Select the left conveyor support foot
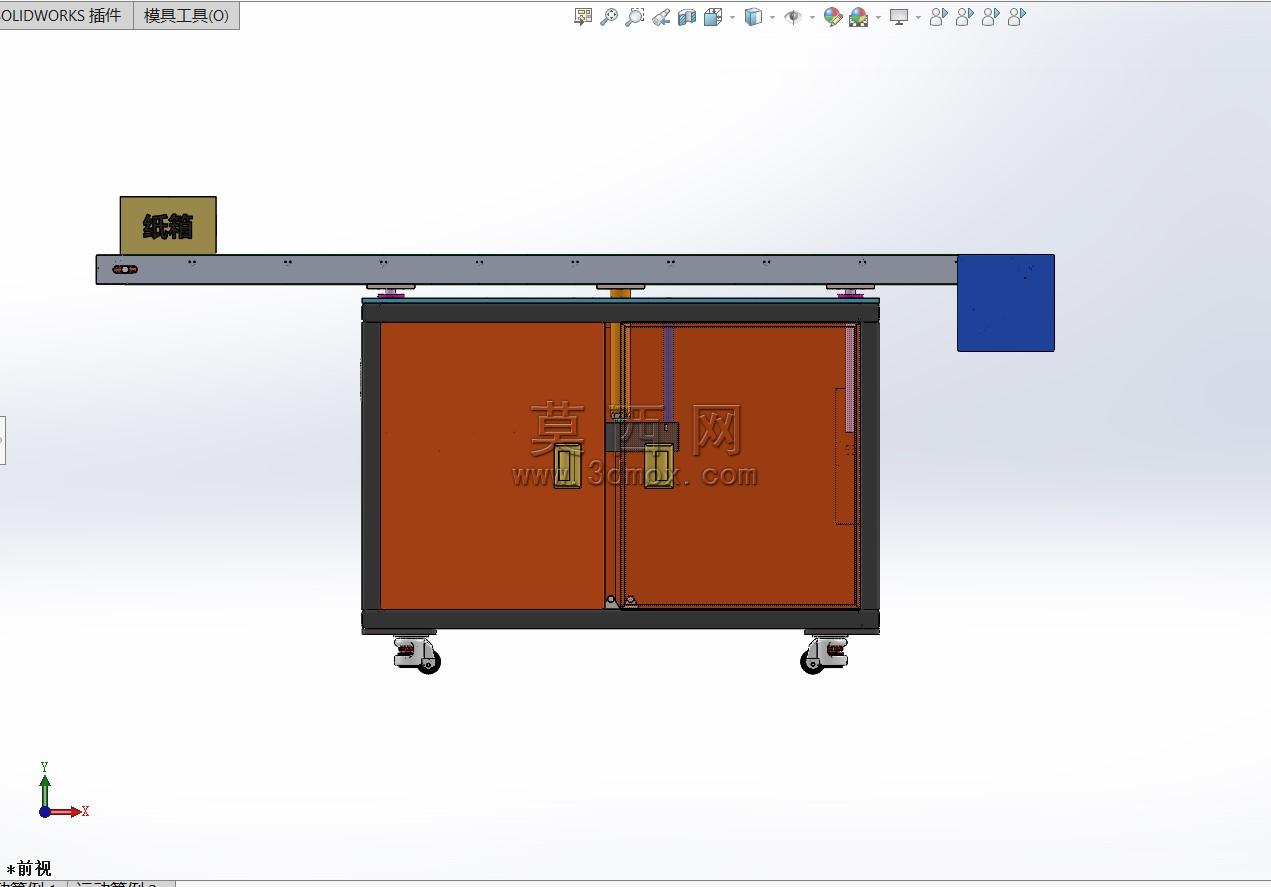 pyautogui.click(x=390, y=291)
